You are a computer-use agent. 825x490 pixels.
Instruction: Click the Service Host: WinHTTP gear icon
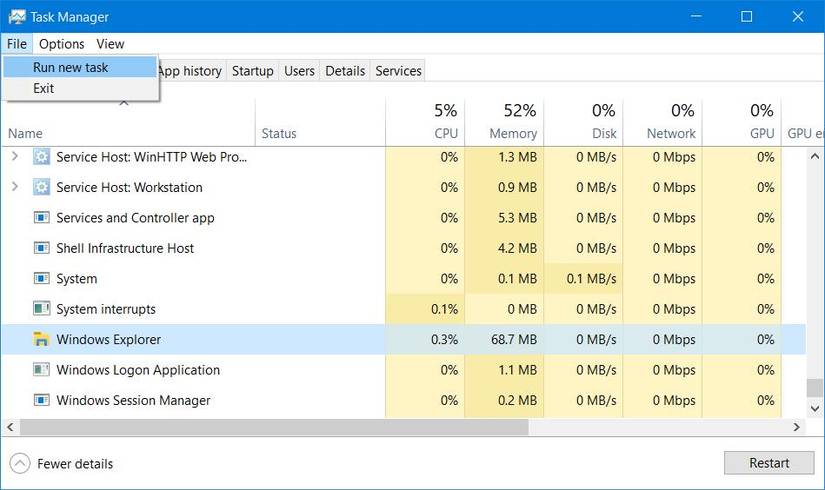42,156
